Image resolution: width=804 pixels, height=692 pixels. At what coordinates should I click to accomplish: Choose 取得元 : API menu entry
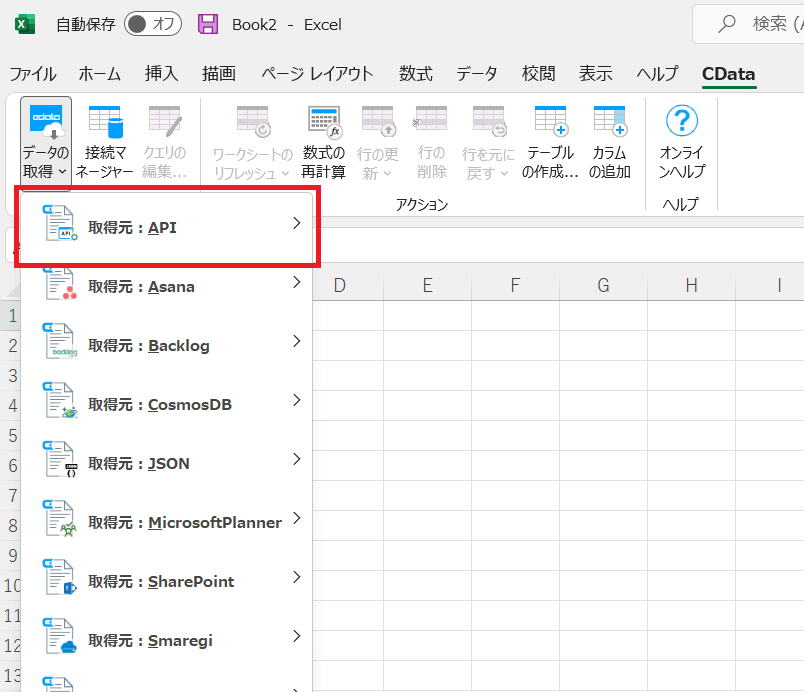tap(167, 227)
